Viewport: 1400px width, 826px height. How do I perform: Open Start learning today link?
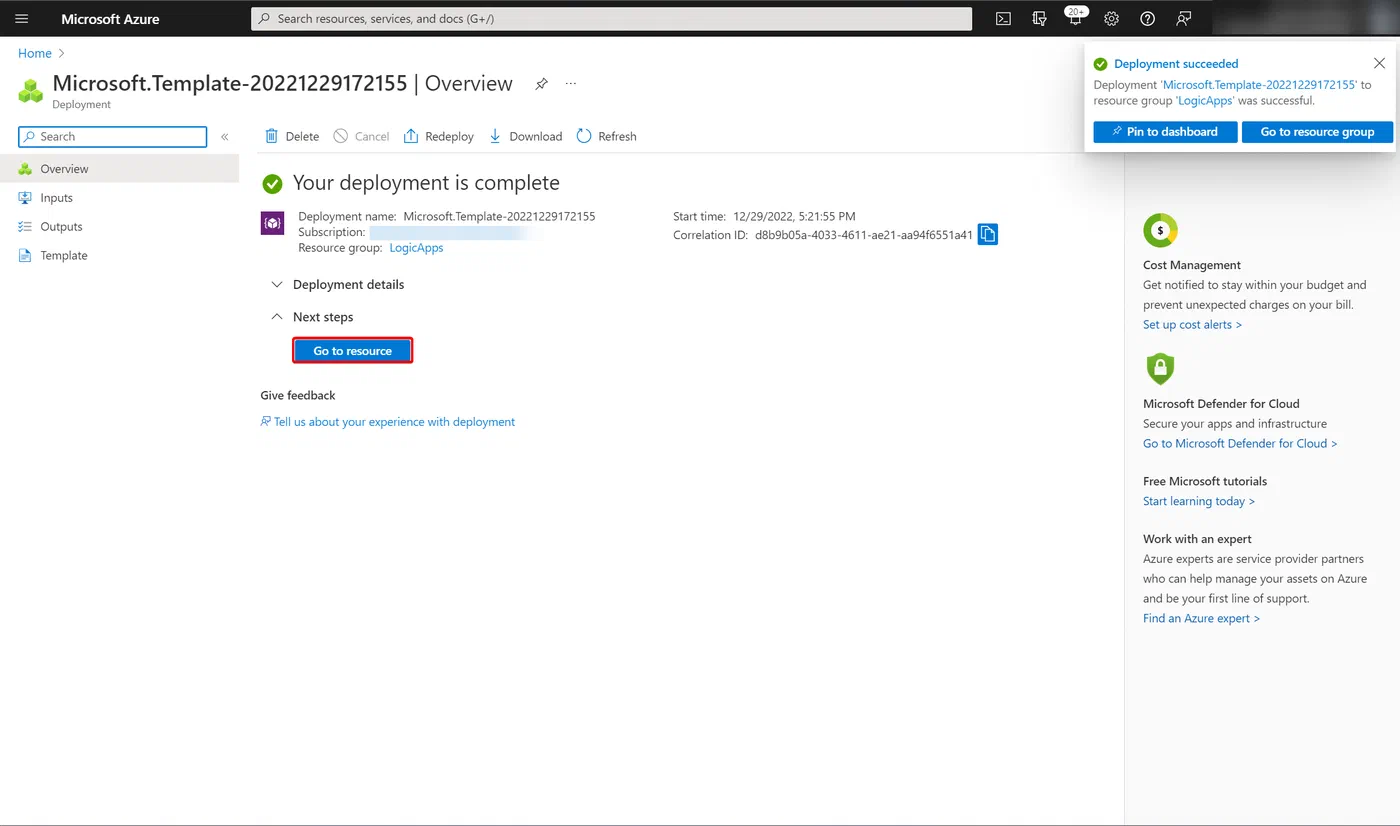point(1199,502)
